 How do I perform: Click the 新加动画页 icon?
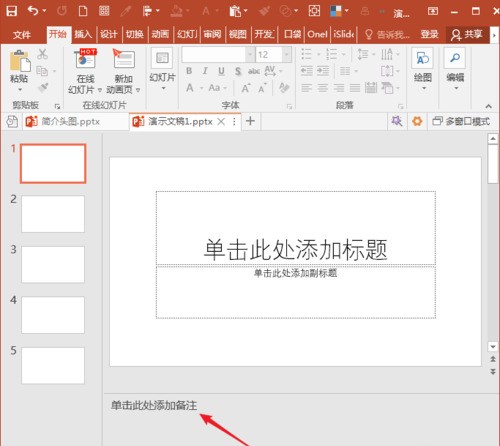(123, 58)
